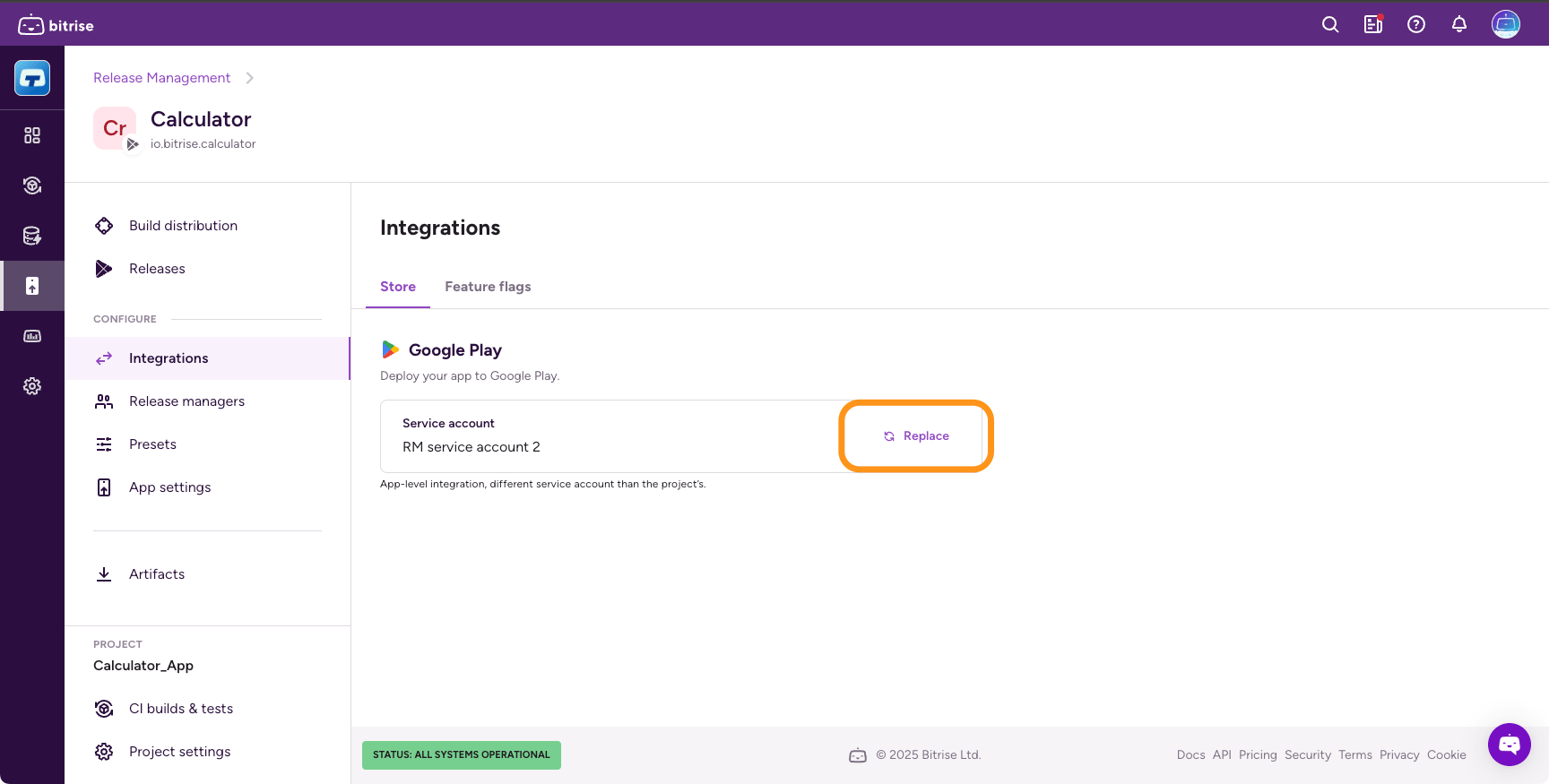Open Presets in the sidebar

152,444
